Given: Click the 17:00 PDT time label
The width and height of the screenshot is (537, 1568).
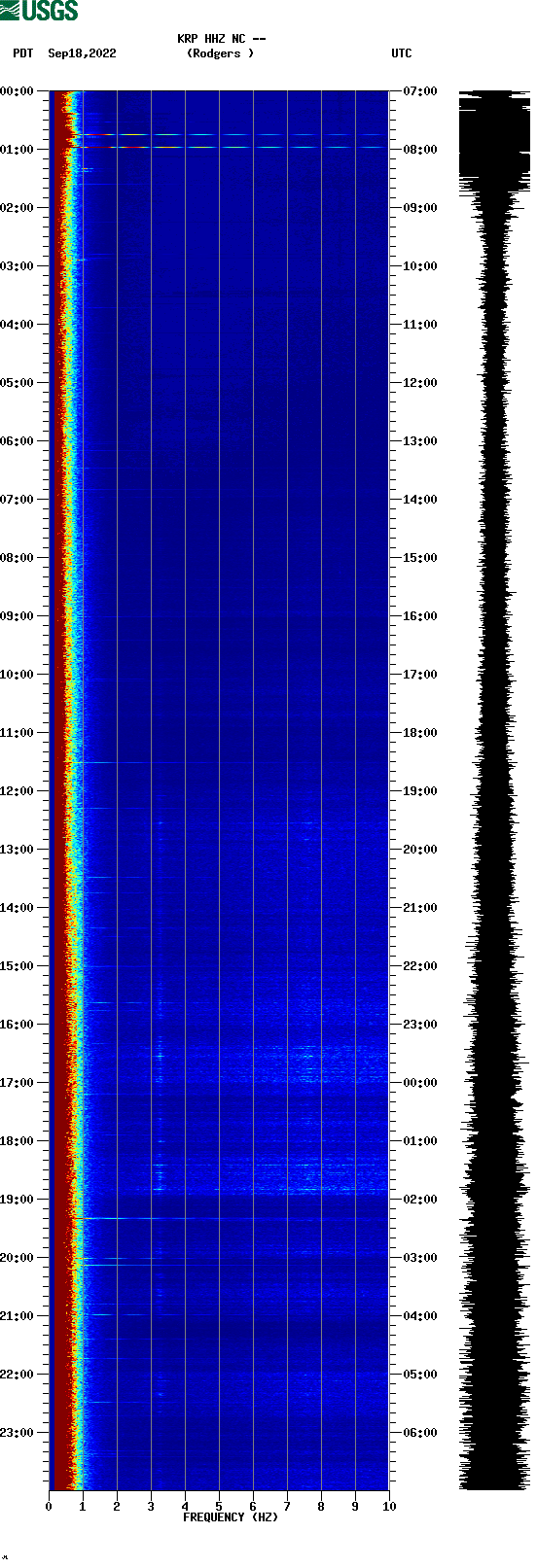Looking at the screenshot, I should (x=18, y=1083).
